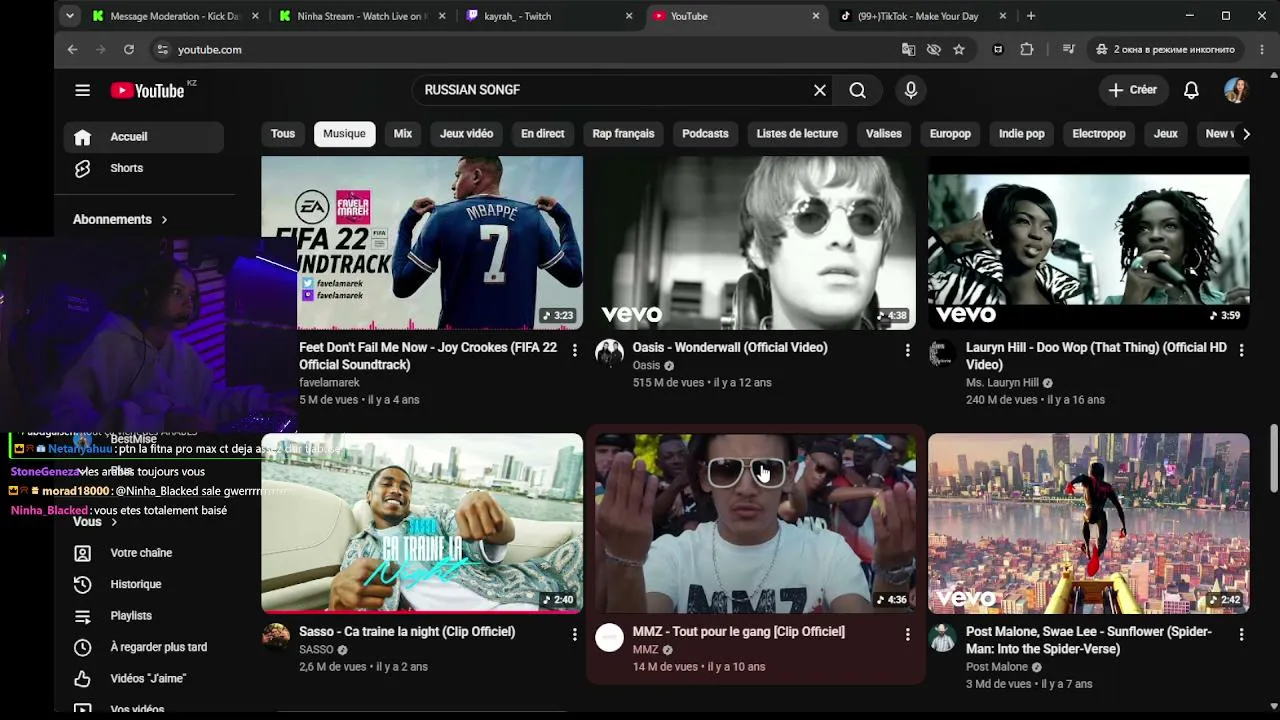Screen dimensions: 1280x720
Task: Go to the YouTube logo home link
Action: (147, 91)
